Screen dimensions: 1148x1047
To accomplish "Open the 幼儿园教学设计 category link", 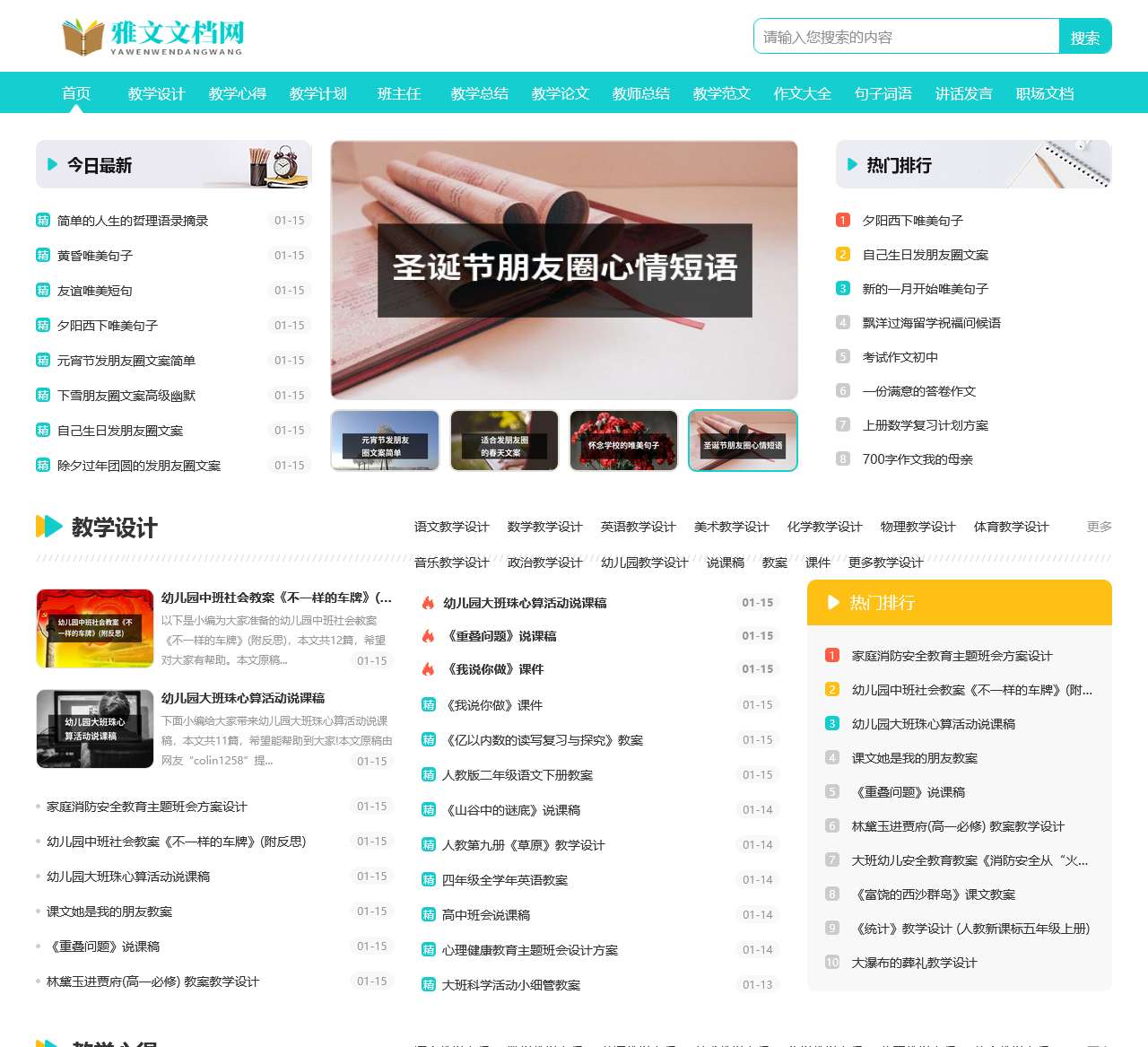I will pyautogui.click(x=644, y=563).
